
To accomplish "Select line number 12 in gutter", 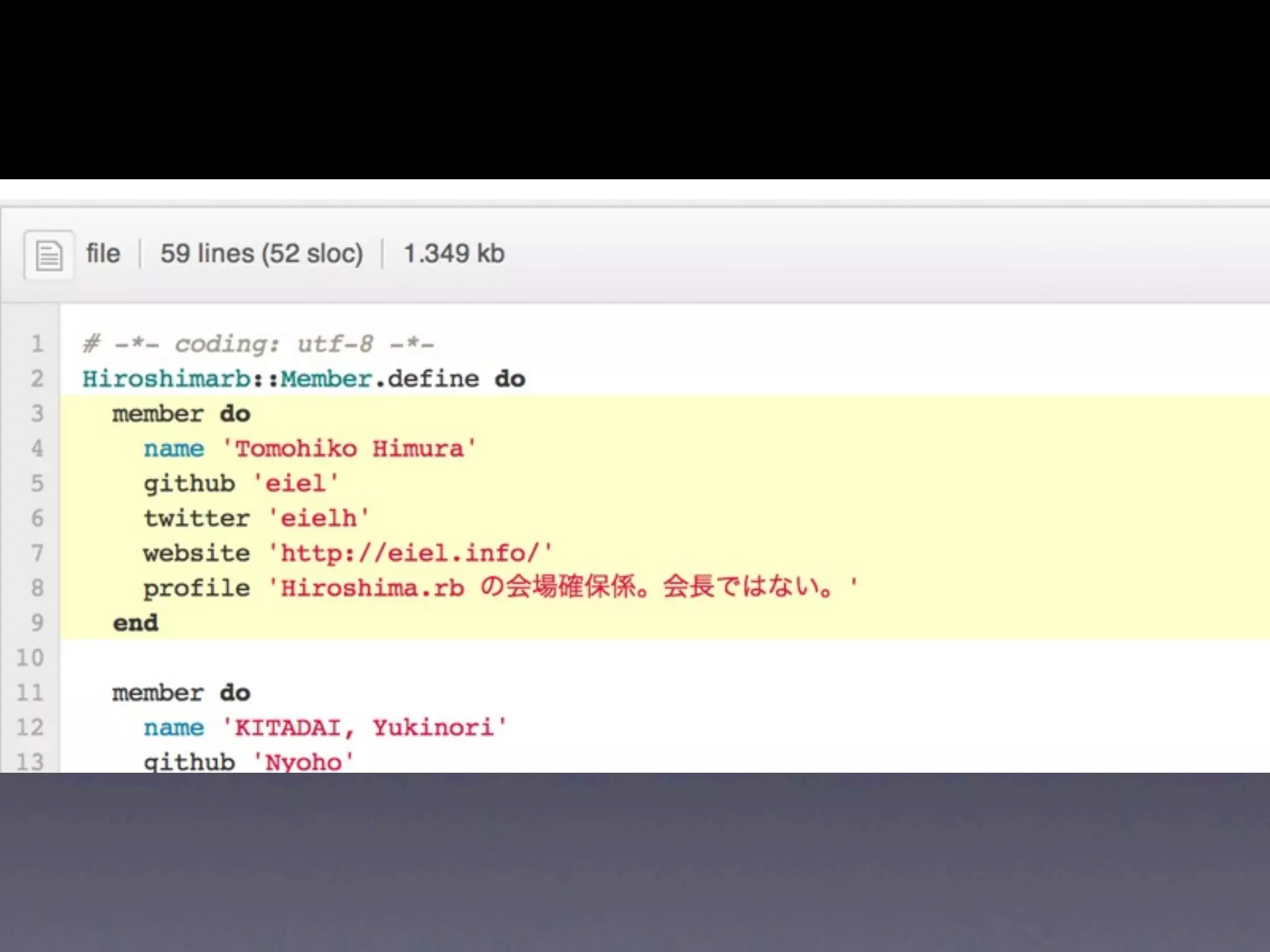I will pyautogui.click(x=30, y=727).
